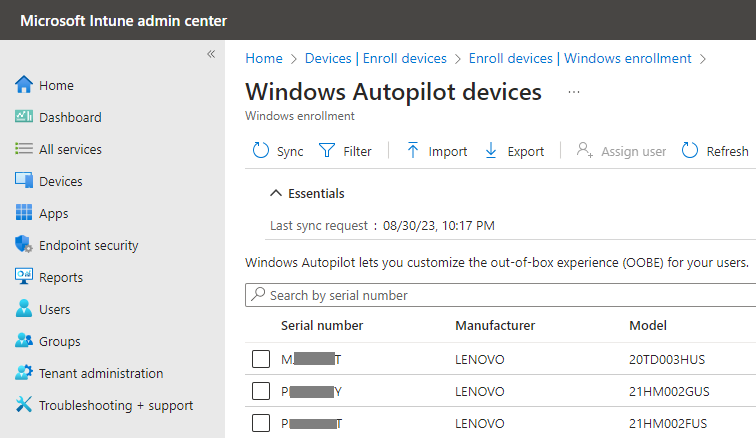Click the redacted serial in 21HM002GUS row
Image resolution: width=756 pixels, height=438 pixels.
[311, 392]
